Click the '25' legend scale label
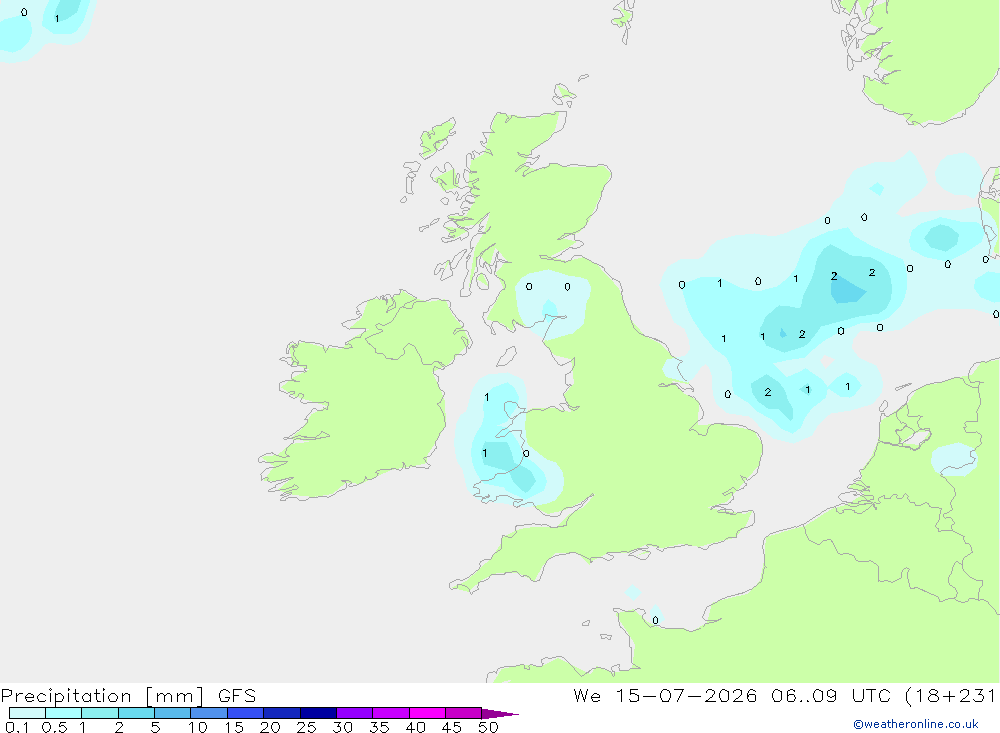 tap(306, 727)
